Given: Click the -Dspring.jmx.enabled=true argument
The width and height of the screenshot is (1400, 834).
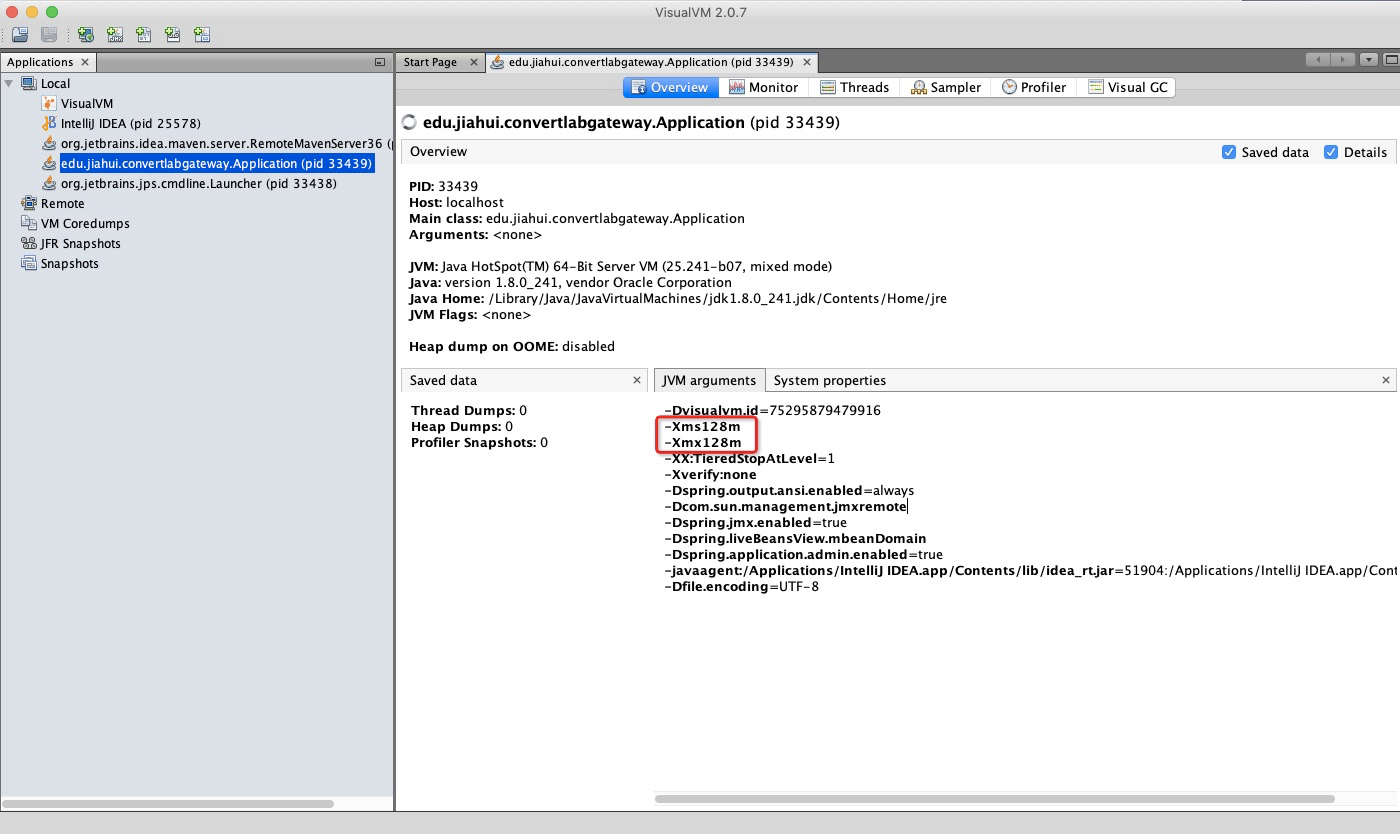Looking at the screenshot, I should point(755,522).
